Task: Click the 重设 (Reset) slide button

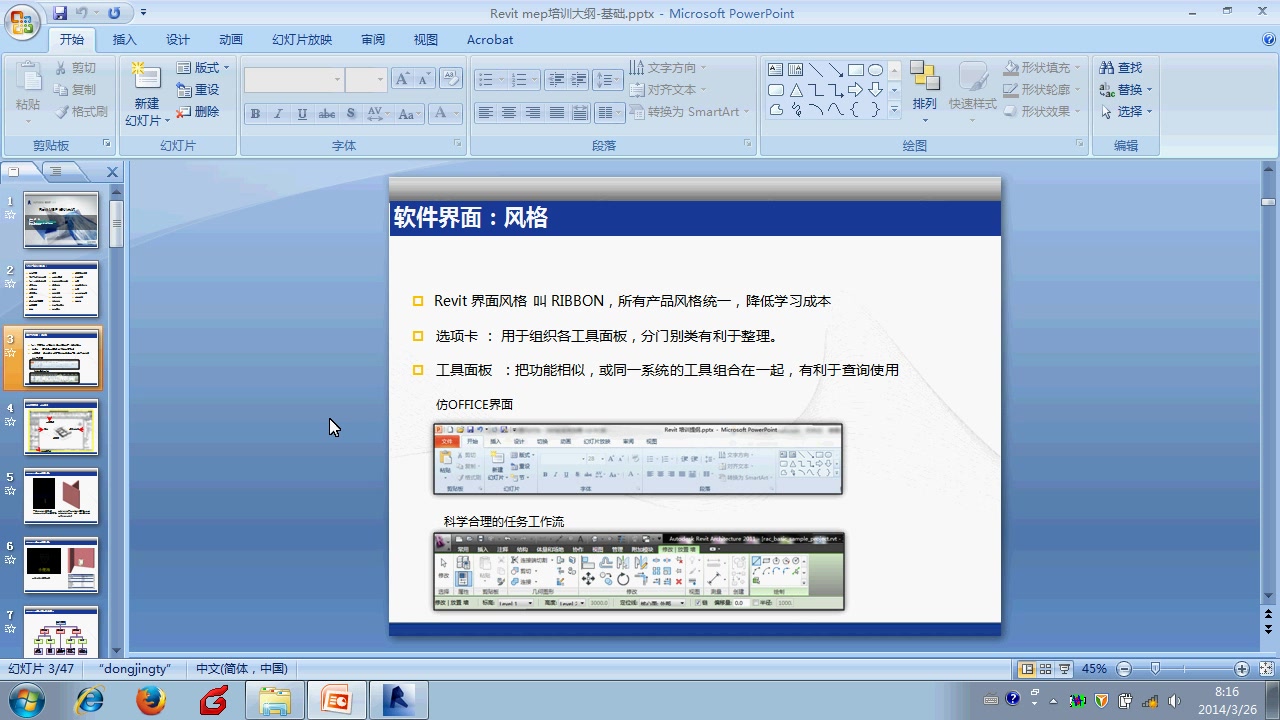Action: point(198,90)
